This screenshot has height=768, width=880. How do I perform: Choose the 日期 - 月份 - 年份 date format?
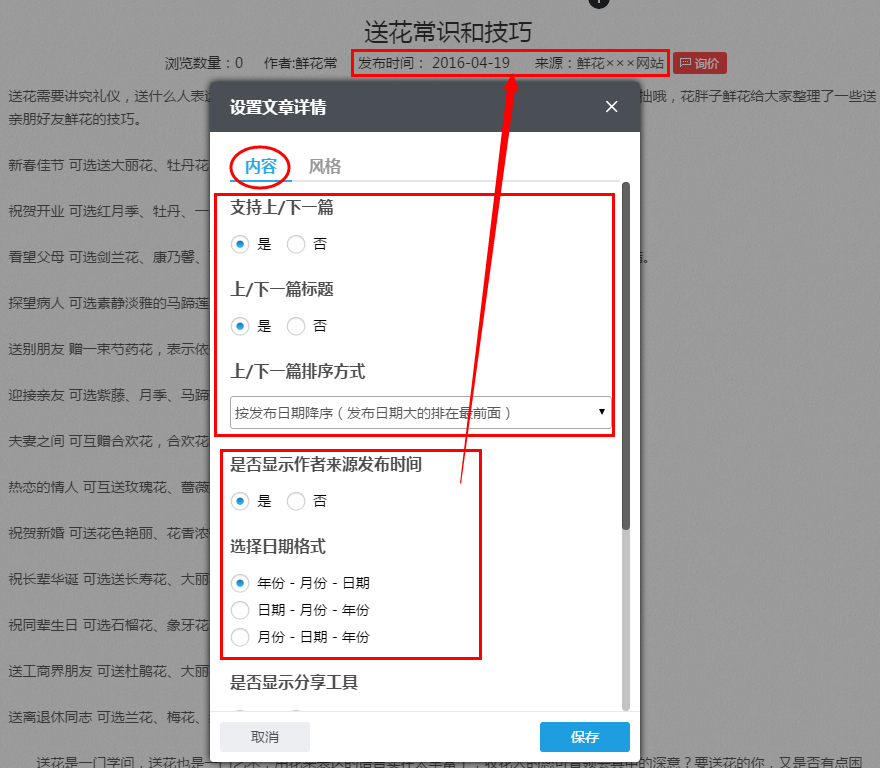coord(238,608)
